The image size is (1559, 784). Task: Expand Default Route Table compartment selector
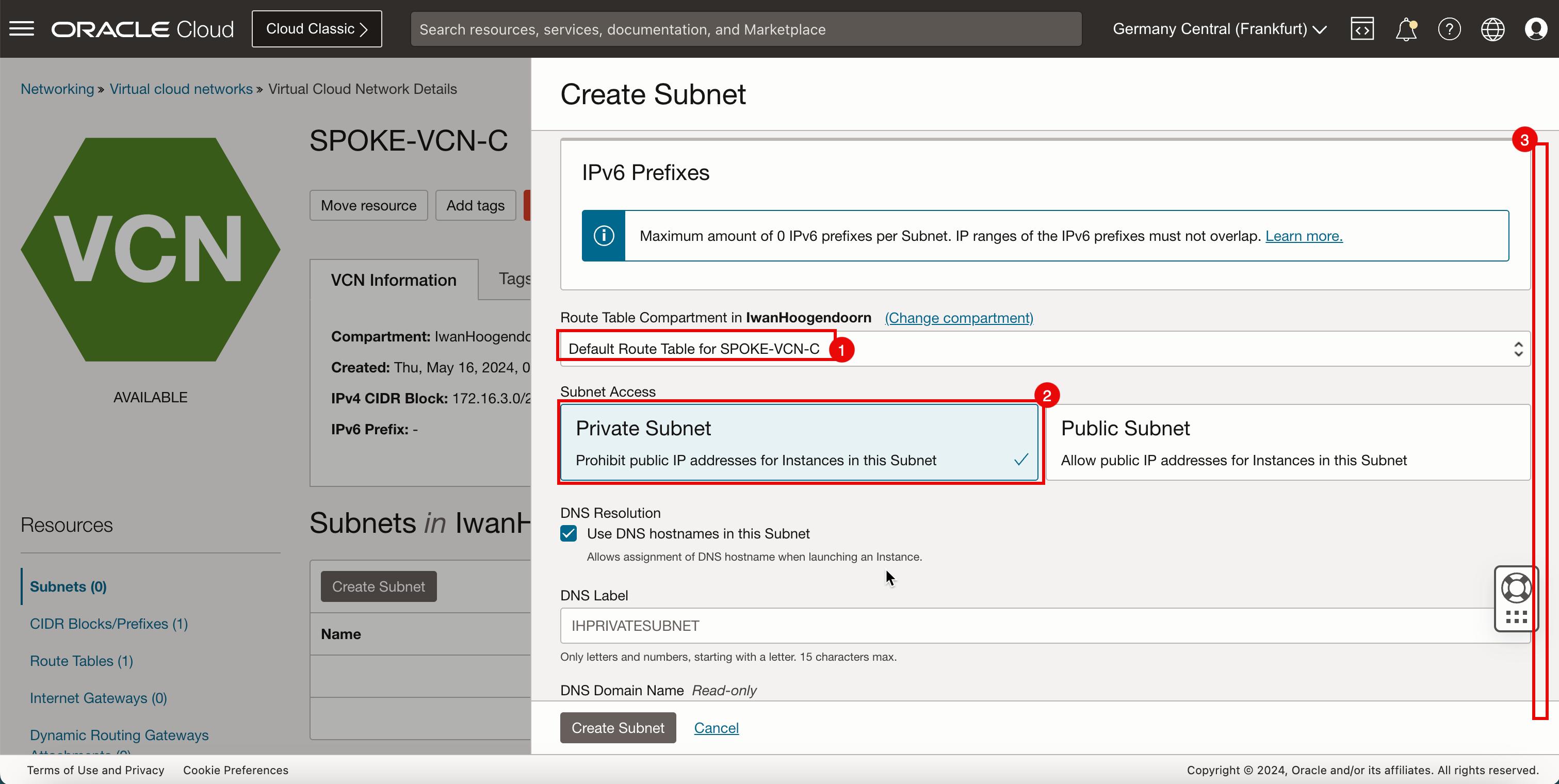point(1519,349)
